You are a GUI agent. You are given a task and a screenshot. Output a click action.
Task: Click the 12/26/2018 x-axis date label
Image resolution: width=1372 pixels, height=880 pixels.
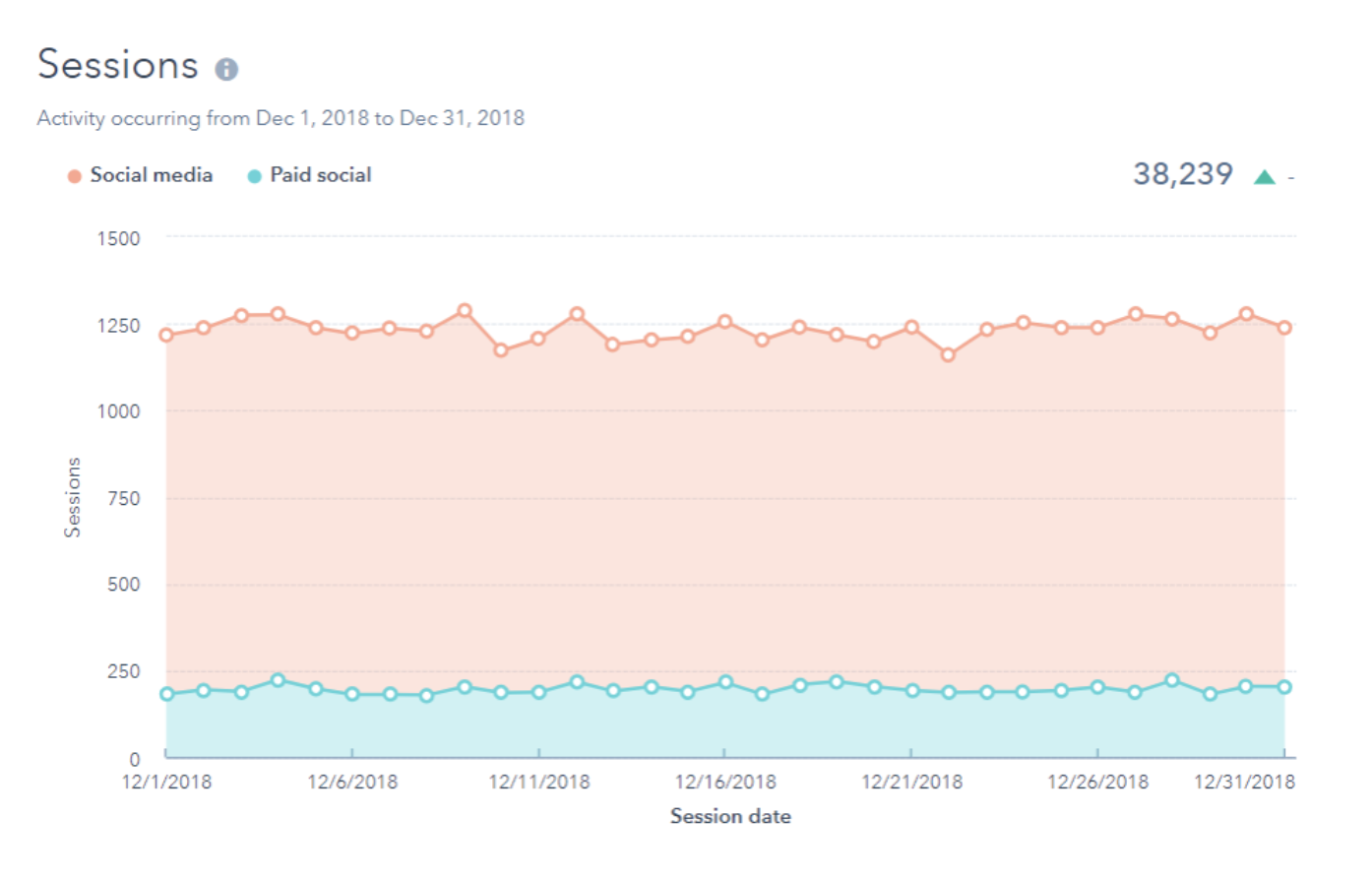1097,782
